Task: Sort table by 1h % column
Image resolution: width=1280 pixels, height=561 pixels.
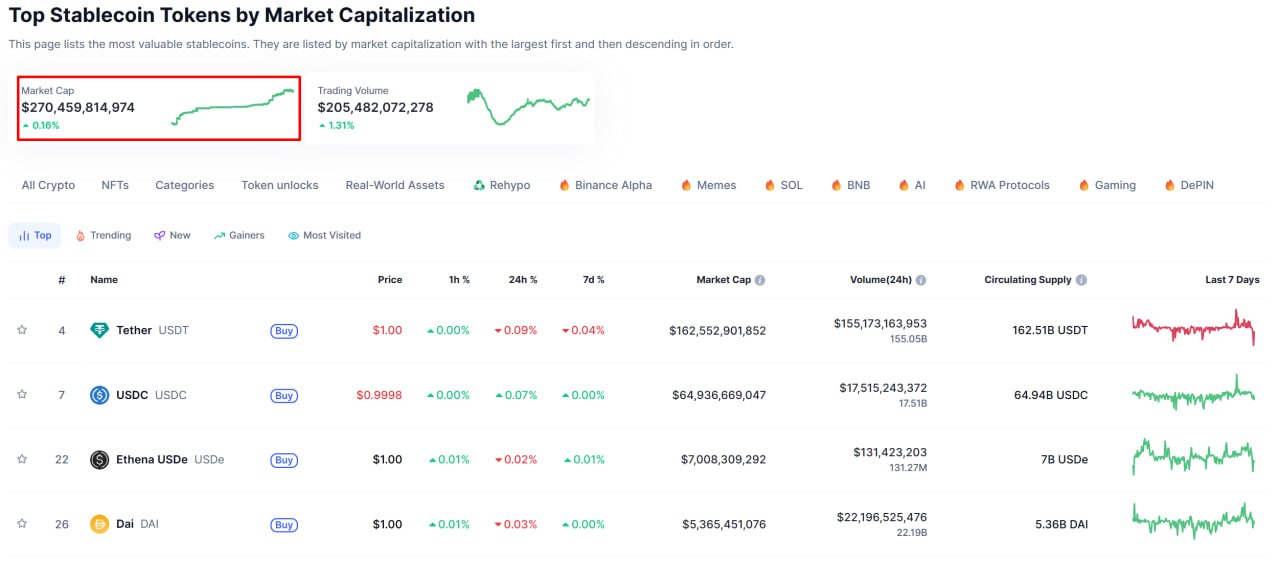Action: click(x=459, y=280)
